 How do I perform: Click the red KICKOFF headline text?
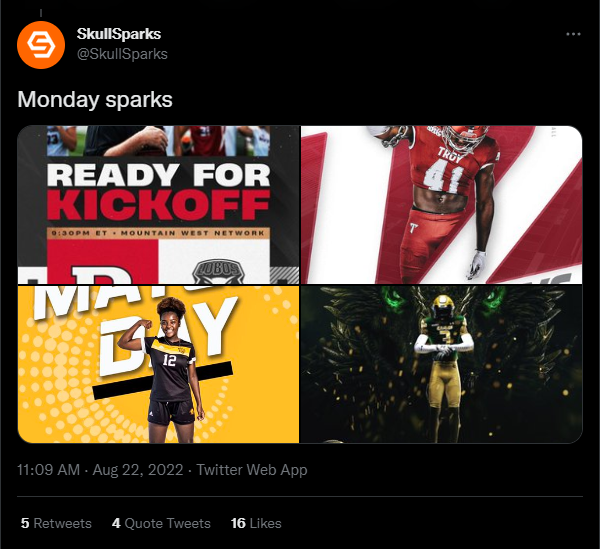click(x=158, y=205)
